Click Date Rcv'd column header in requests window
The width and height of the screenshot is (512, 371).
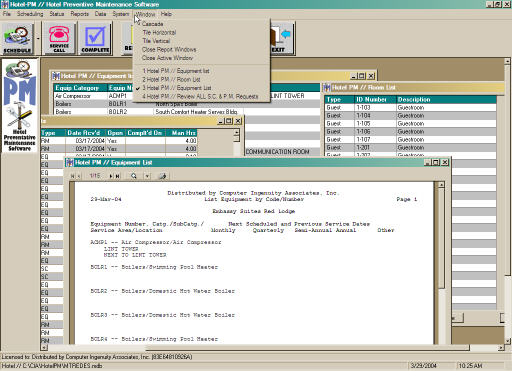86,133
